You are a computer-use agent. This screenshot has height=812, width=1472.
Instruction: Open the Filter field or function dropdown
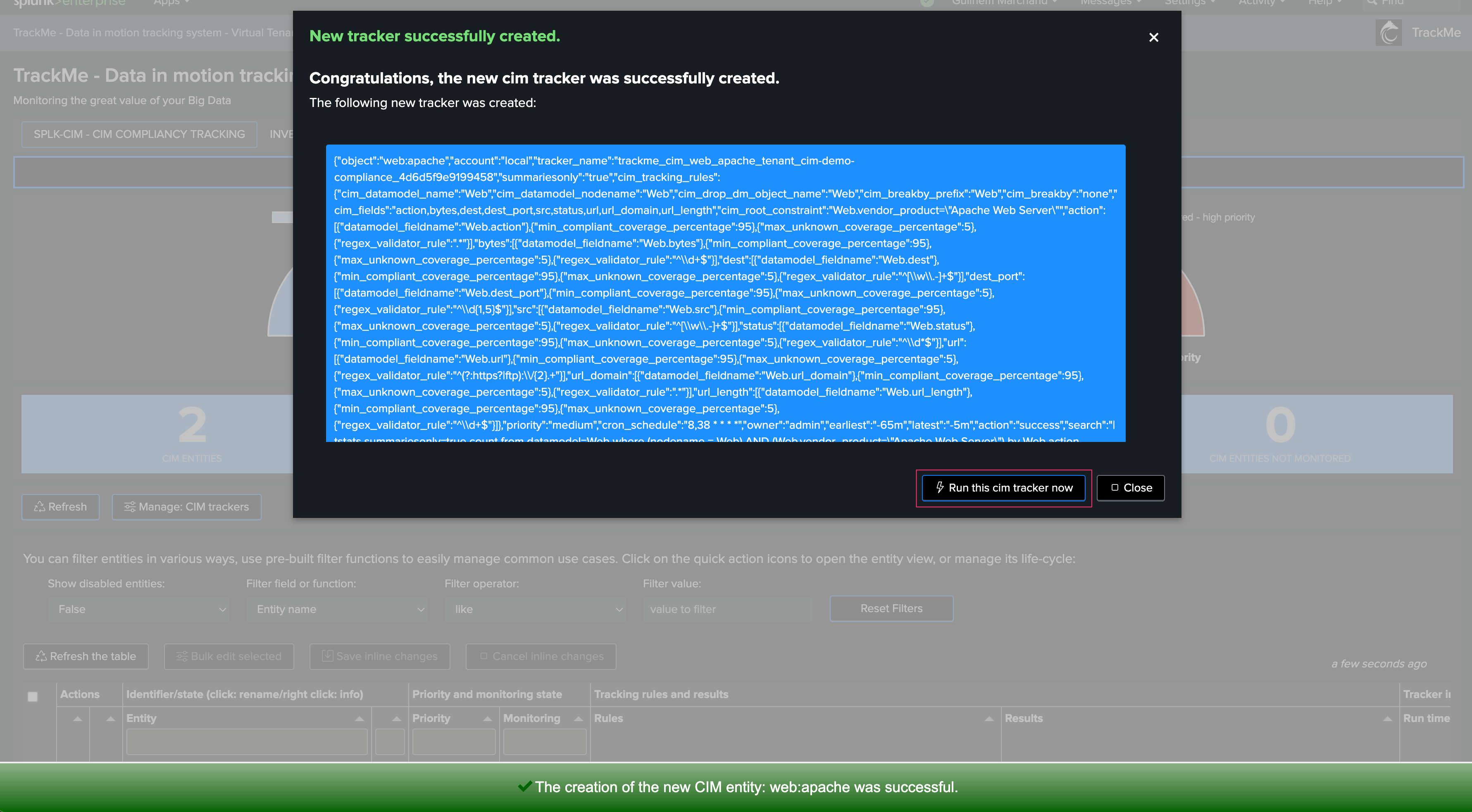(x=337, y=609)
